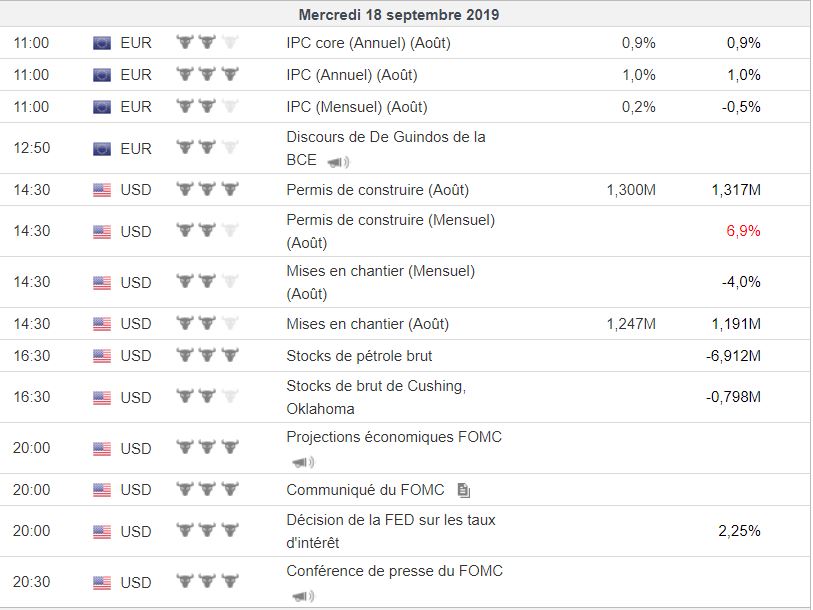The image size is (813, 610).
Task: Click the 2,25% previous interest rate value
Action: [739, 531]
